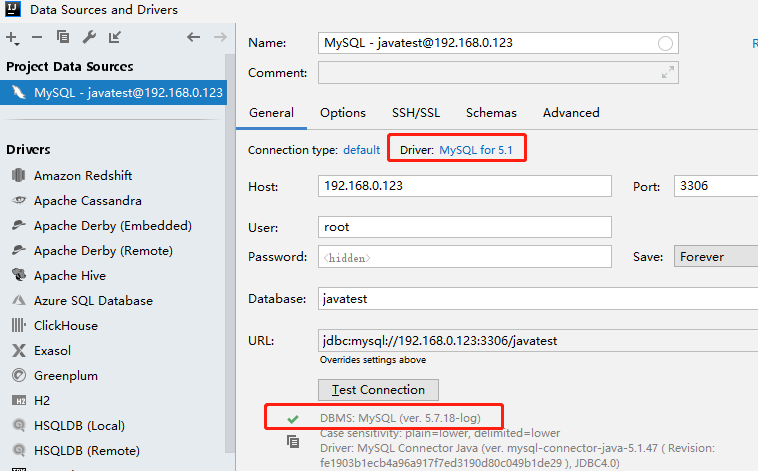Navigate back with left arrow
Screen dimensions: 758x471
pyautogui.click(x=193, y=37)
